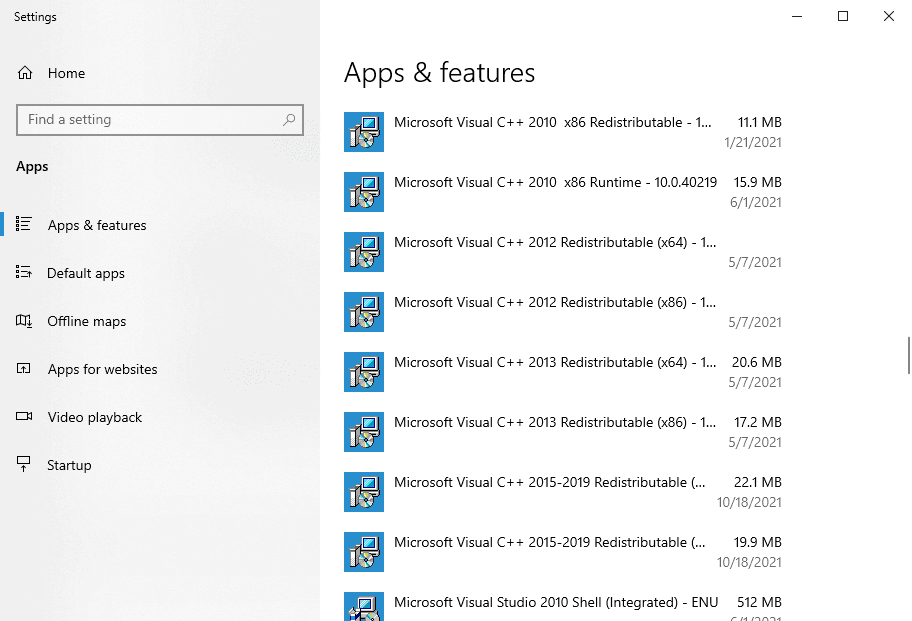This screenshot has height=621, width=912.
Task: Maximize the Settings window
Action: coord(843,16)
